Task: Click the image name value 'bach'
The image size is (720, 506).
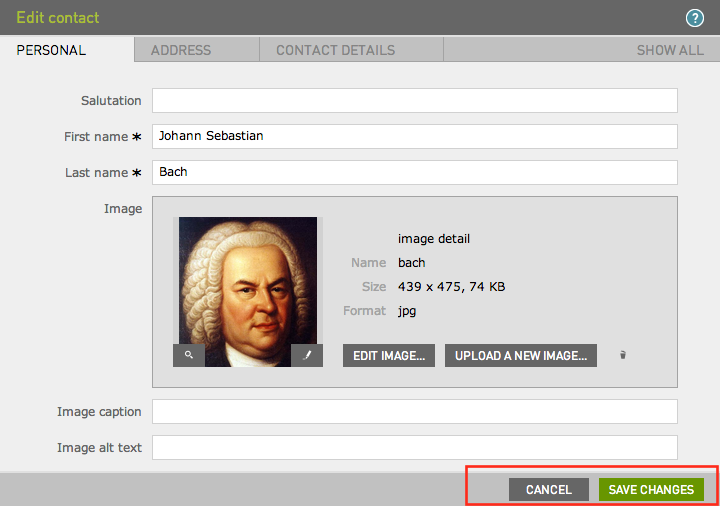Action: (x=412, y=263)
